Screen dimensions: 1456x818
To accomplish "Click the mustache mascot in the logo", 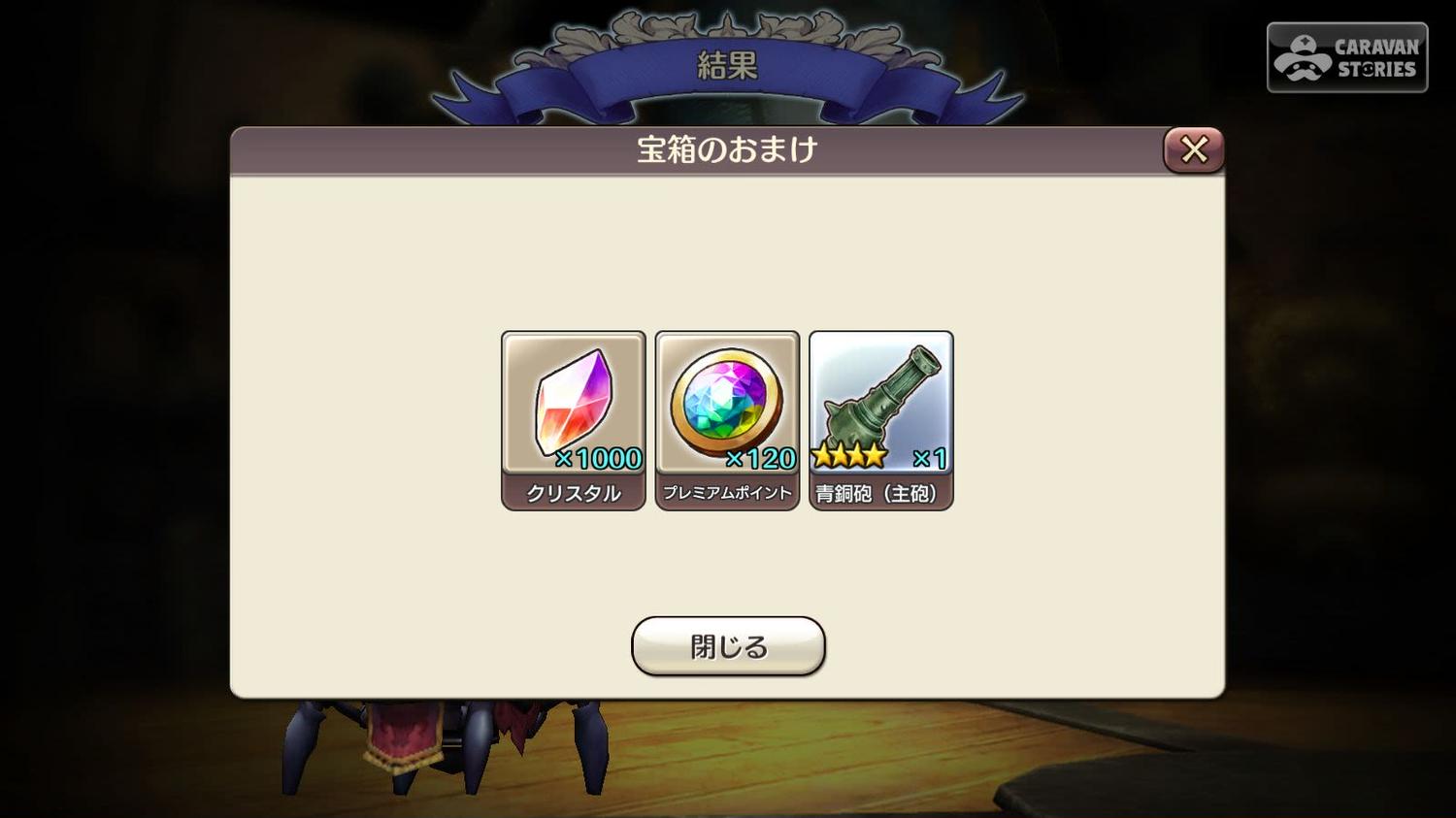I will point(1303,58).
